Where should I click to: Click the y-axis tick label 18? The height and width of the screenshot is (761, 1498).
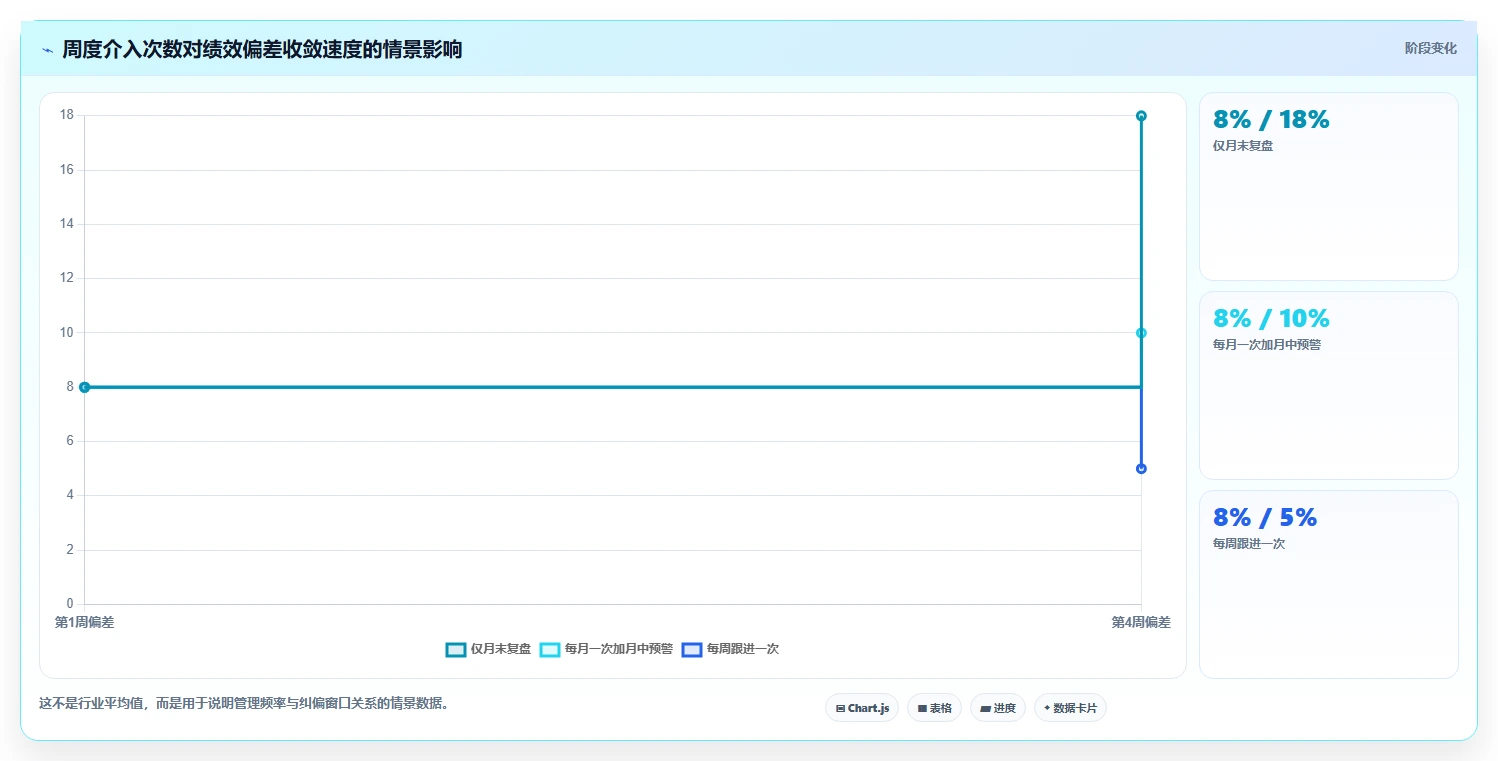tap(67, 115)
